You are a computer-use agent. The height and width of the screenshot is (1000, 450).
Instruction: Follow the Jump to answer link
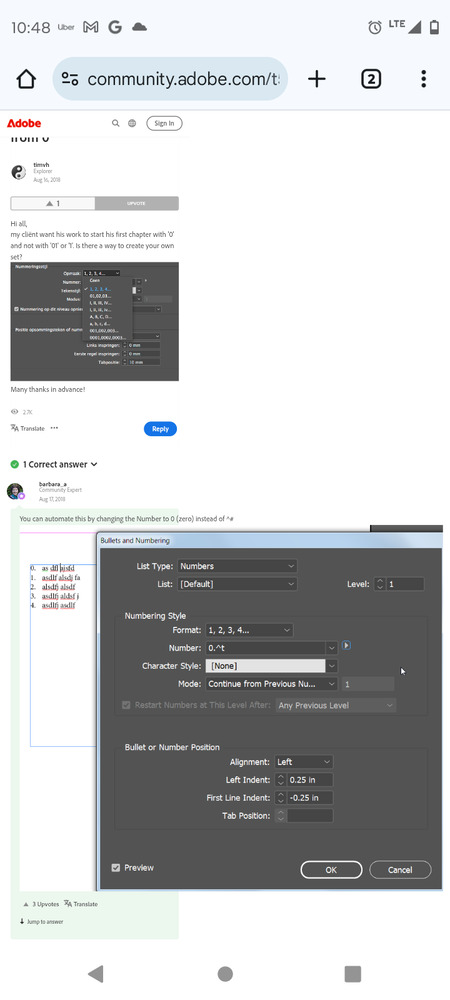pos(41,922)
